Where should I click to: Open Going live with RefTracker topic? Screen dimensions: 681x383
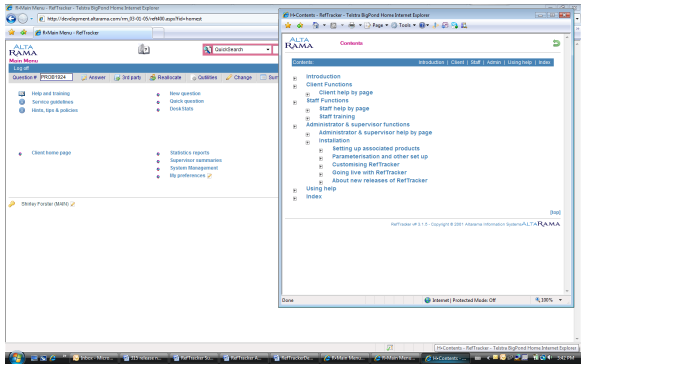[x=369, y=172]
